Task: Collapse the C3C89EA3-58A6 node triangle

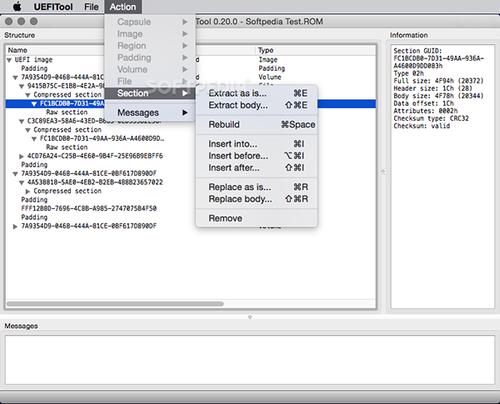Action: tap(22, 121)
